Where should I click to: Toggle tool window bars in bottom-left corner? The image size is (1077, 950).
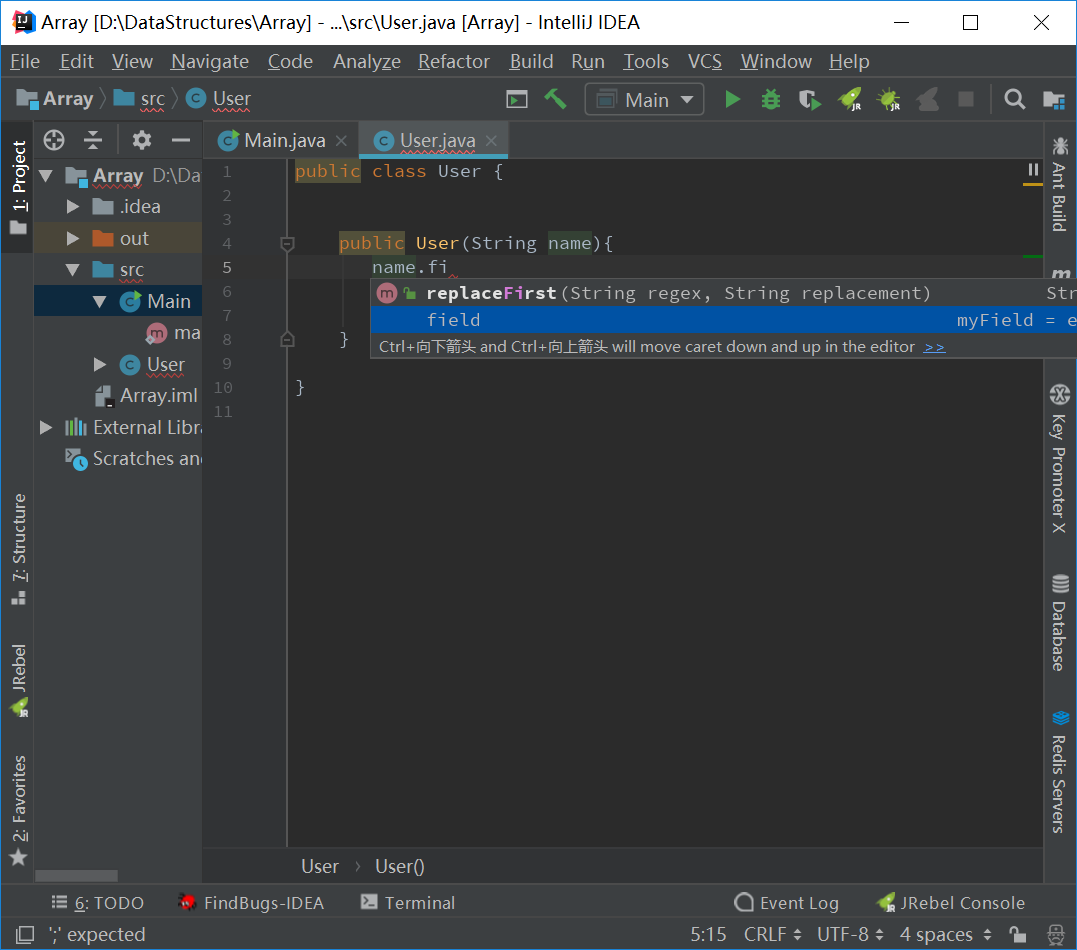coord(25,934)
